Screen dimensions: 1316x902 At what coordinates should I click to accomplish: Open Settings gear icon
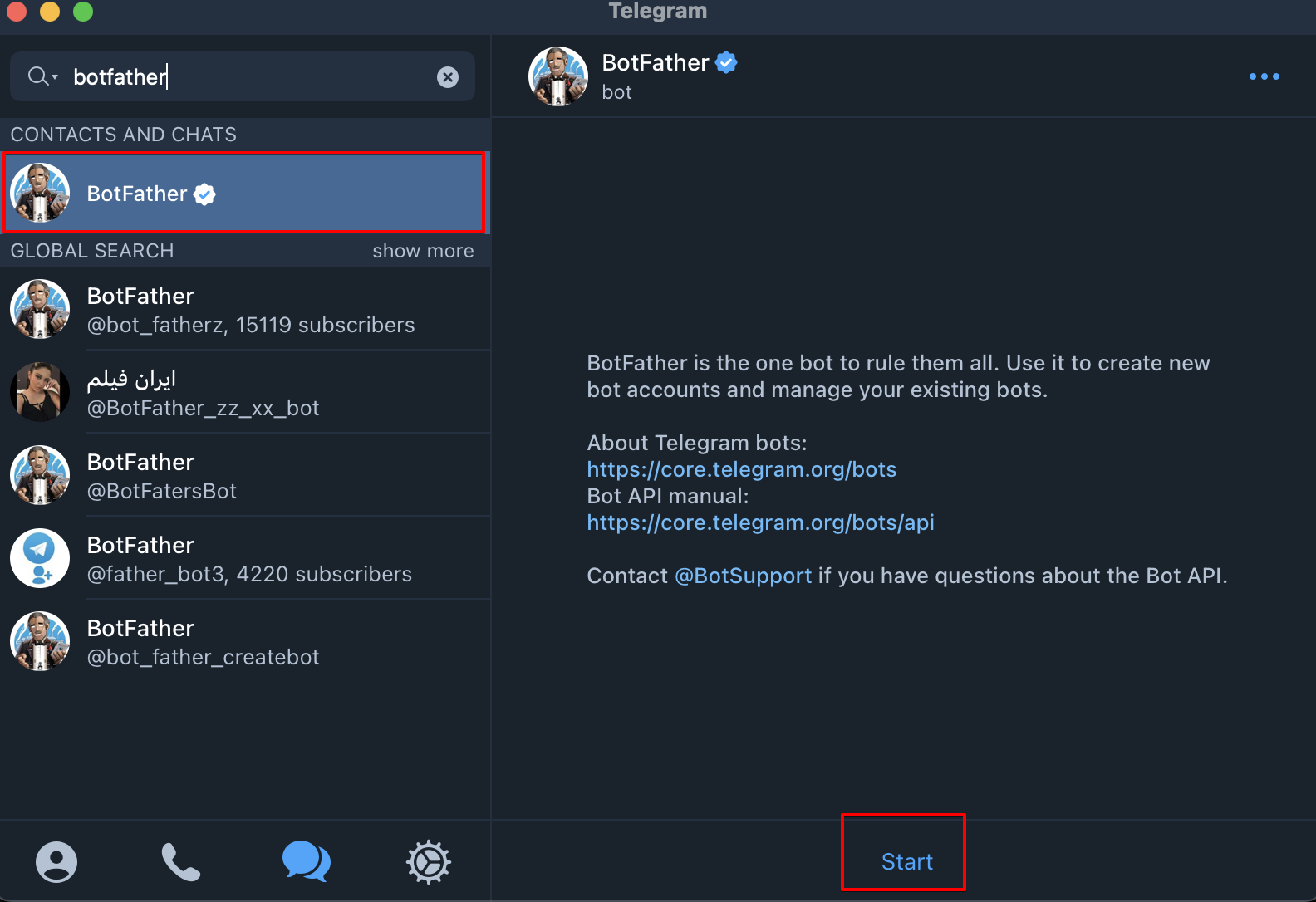(429, 862)
